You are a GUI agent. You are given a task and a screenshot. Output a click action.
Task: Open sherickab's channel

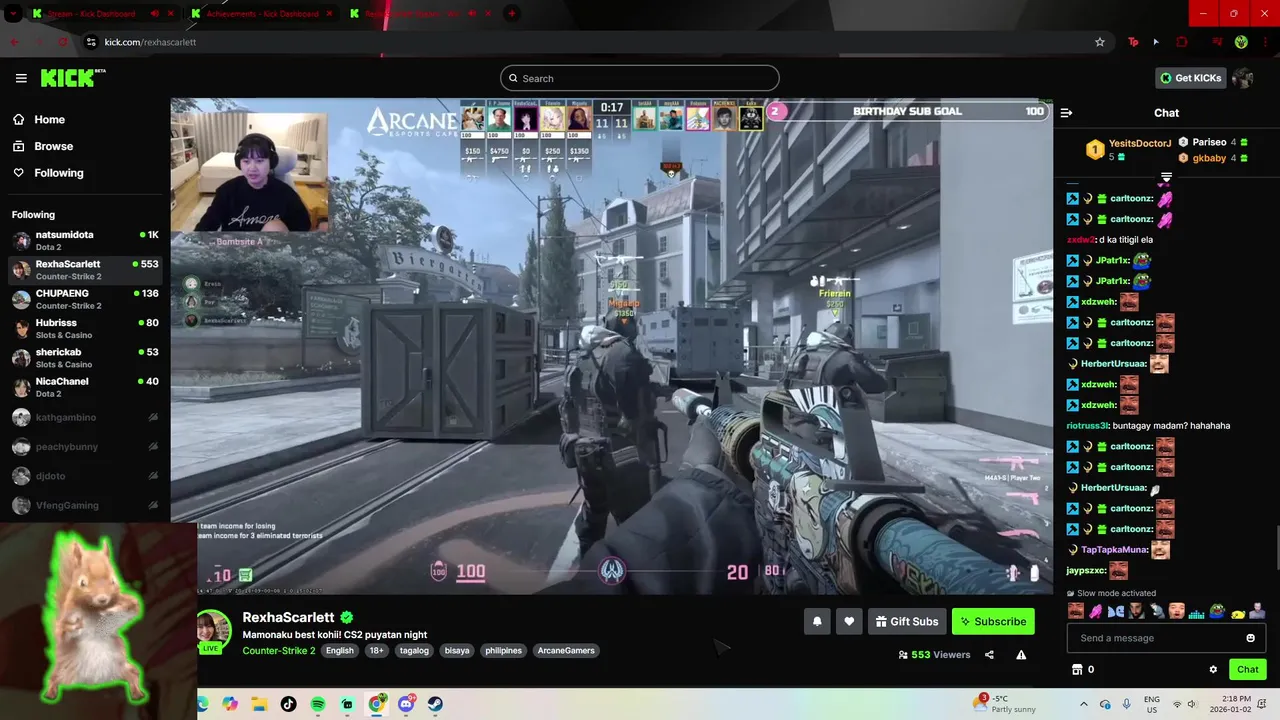point(85,358)
